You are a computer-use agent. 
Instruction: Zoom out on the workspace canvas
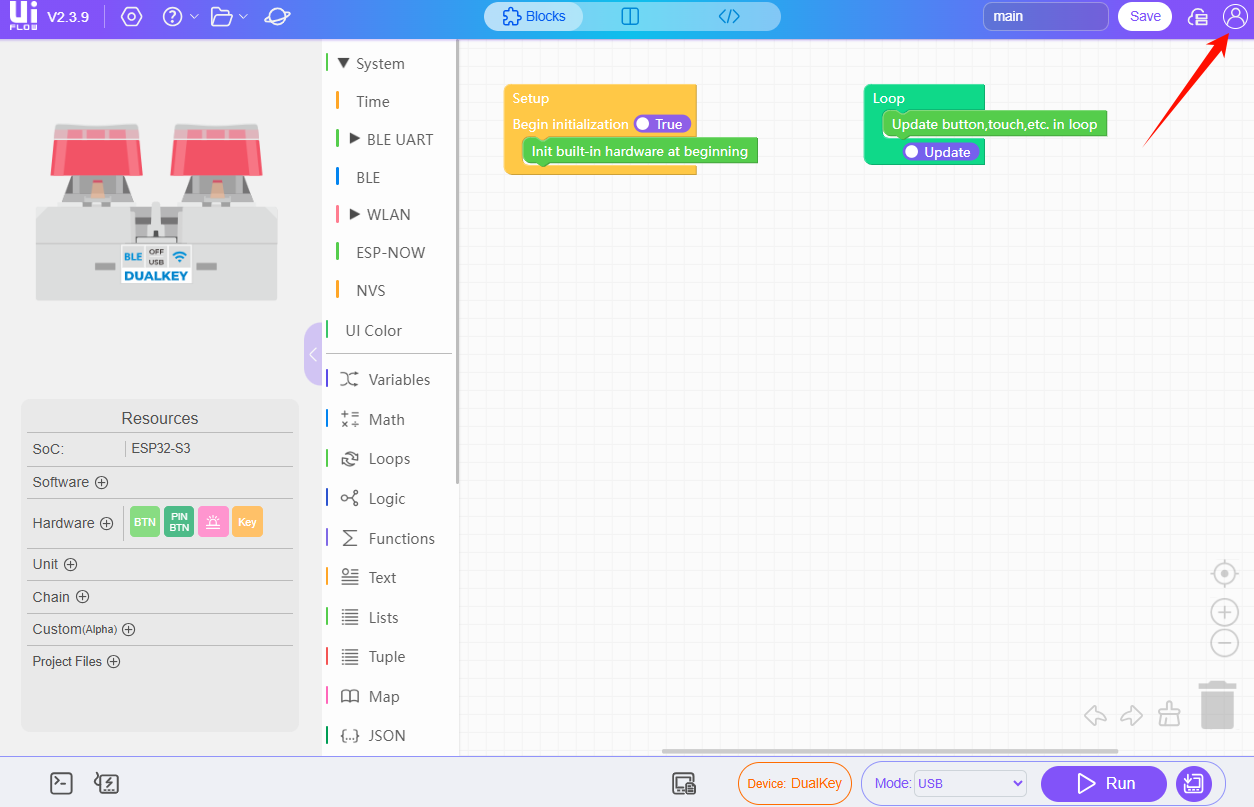[x=1224, y=643]
